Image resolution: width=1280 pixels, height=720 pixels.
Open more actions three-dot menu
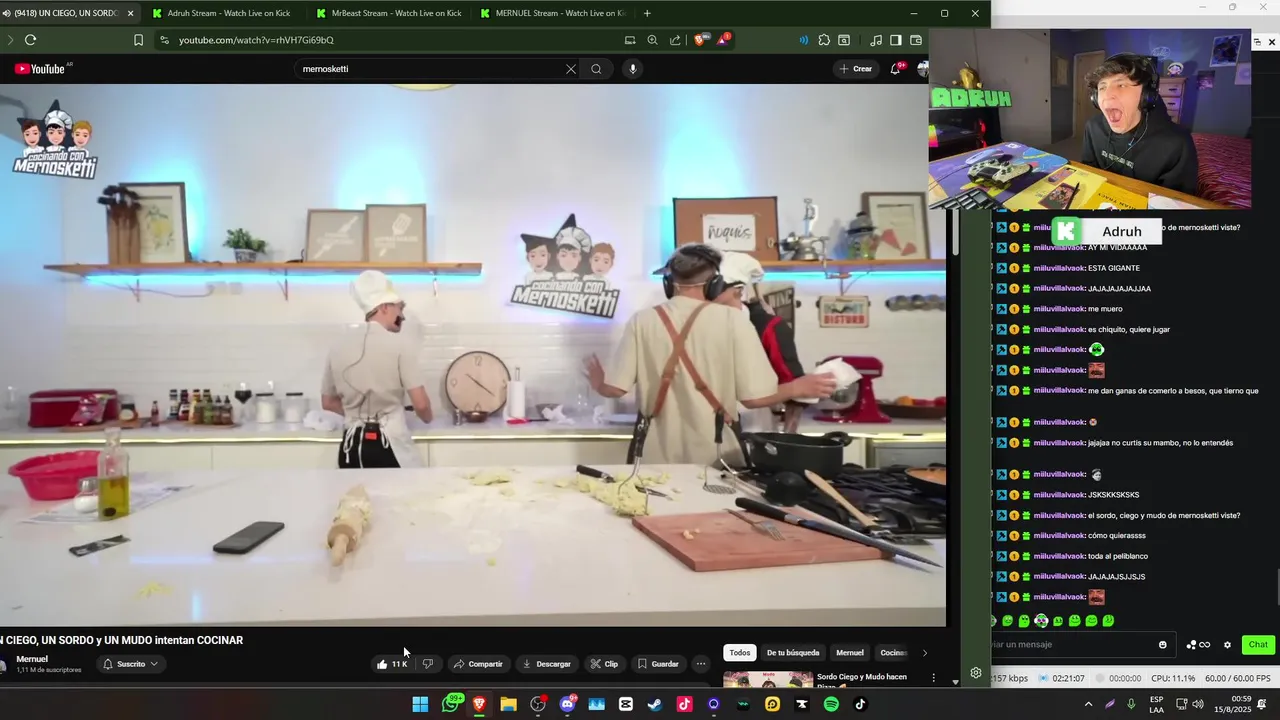point(701,664)
